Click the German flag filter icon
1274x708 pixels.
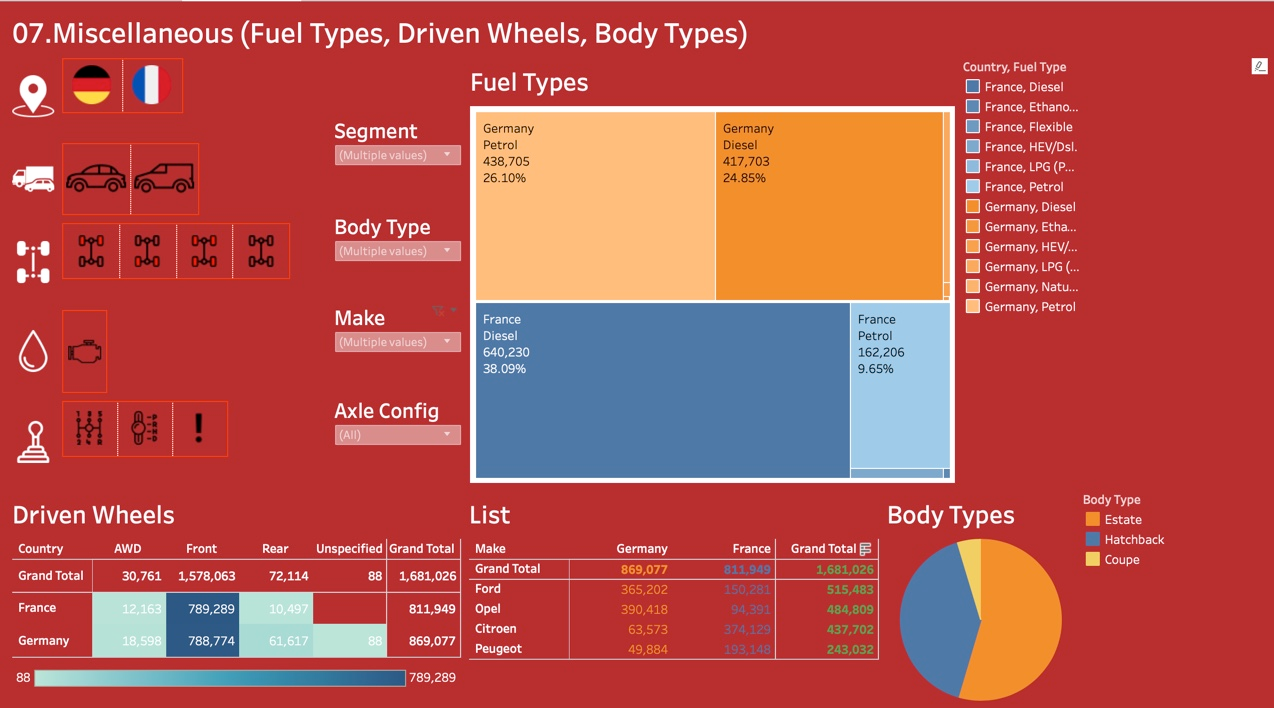pyautogui.click(x=92, y=86)
